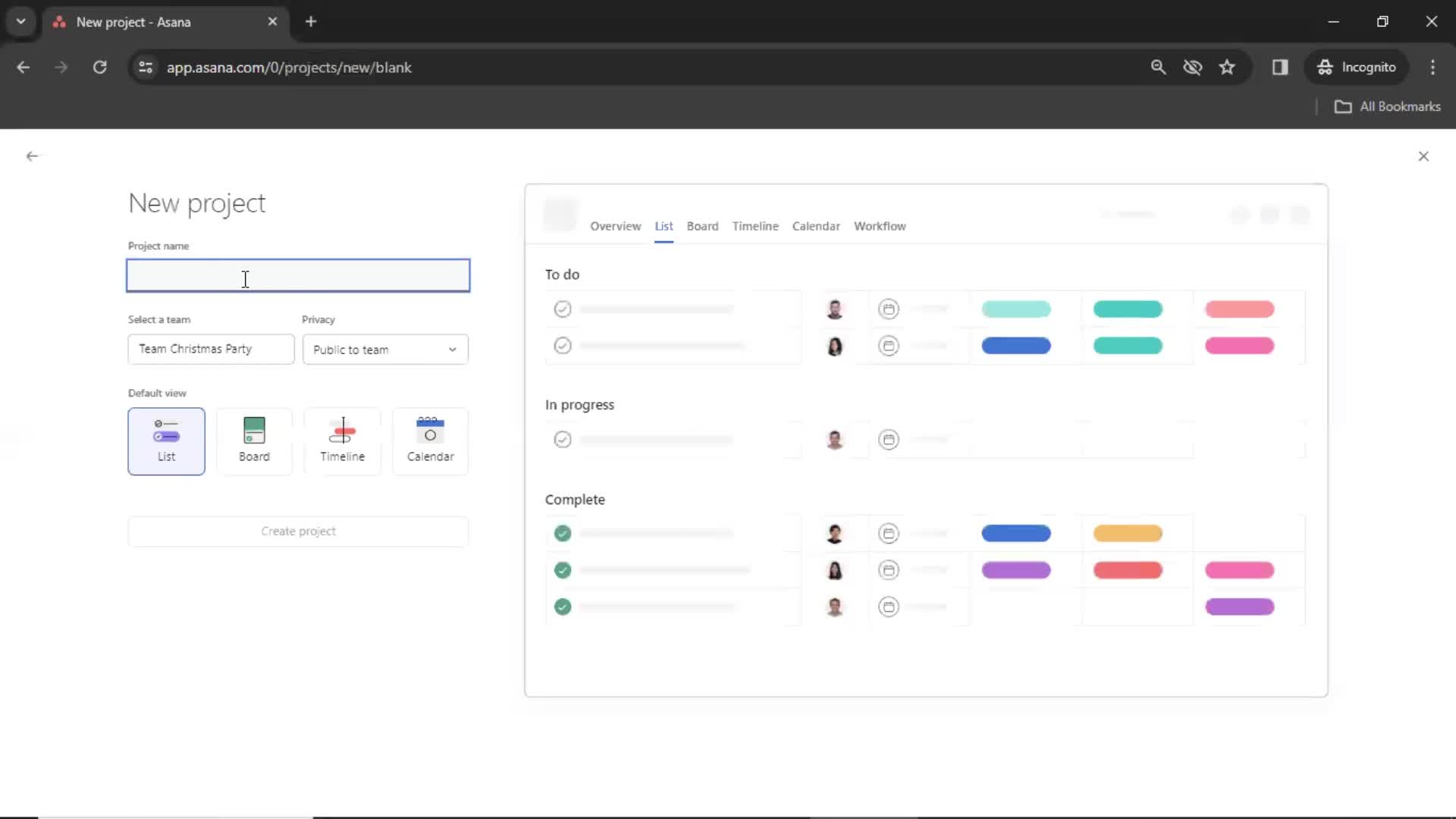Switch to the Timeline tab in preview
This screenshot has height=819, width=1456.
[755, 226]
